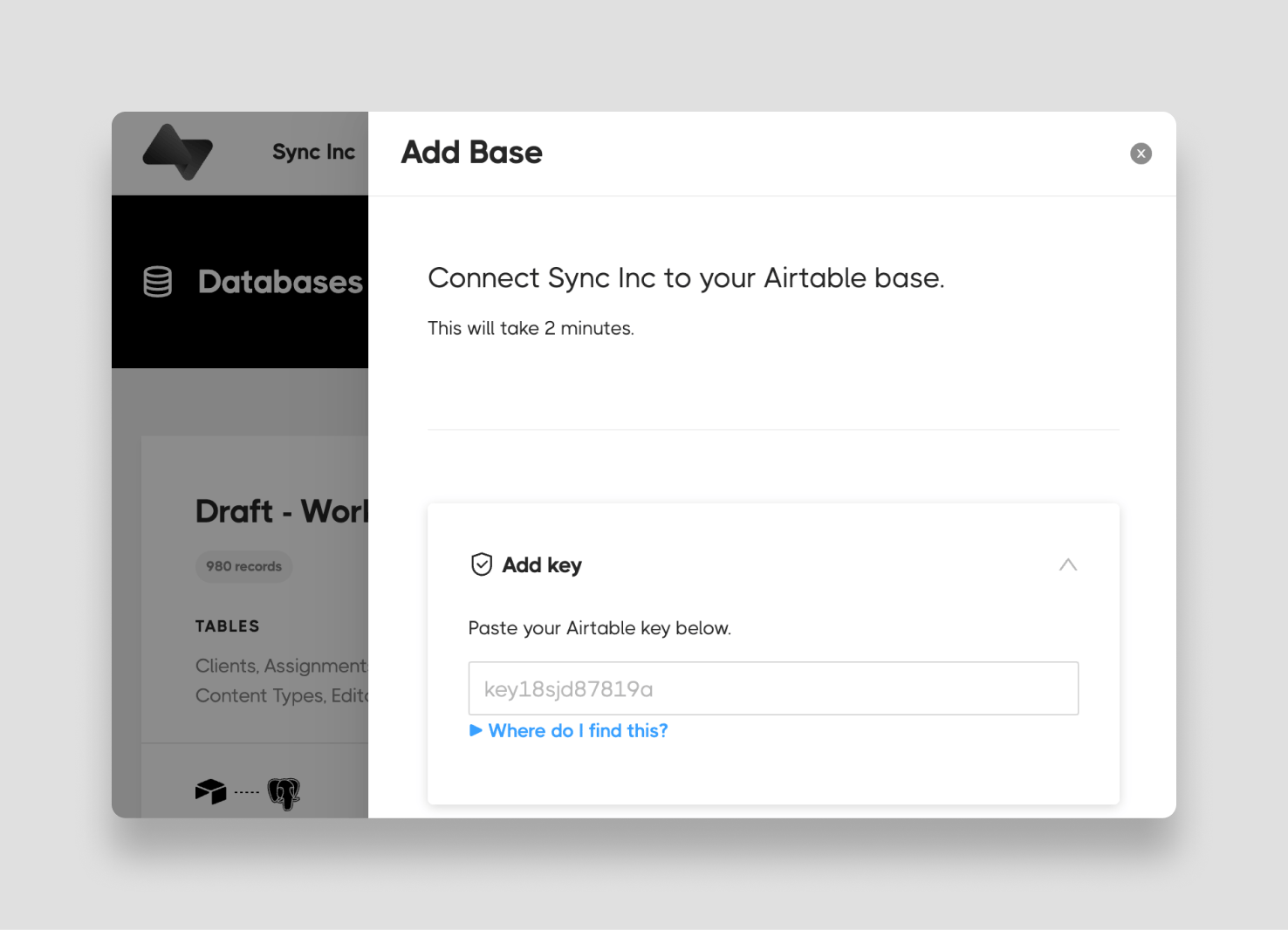
Task: Click the 'Draft - Worl' base title
Action: (x=282, y=511)
